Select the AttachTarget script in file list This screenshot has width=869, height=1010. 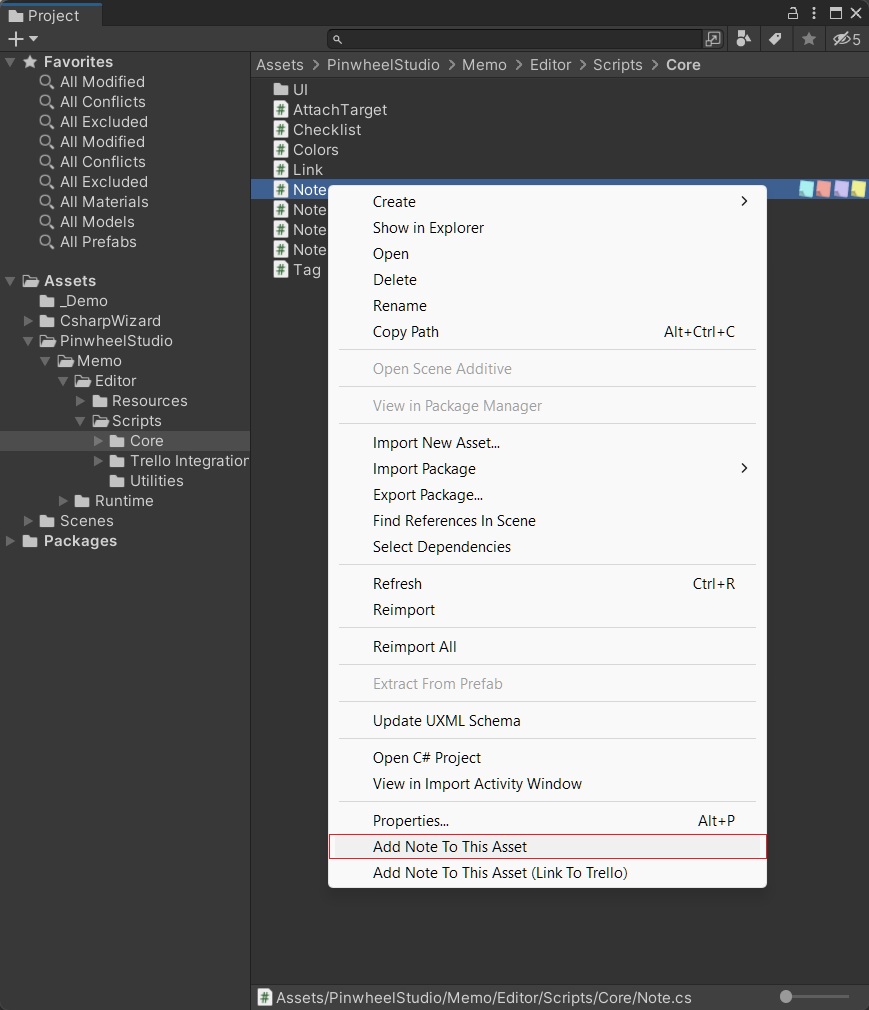point(339,110)
